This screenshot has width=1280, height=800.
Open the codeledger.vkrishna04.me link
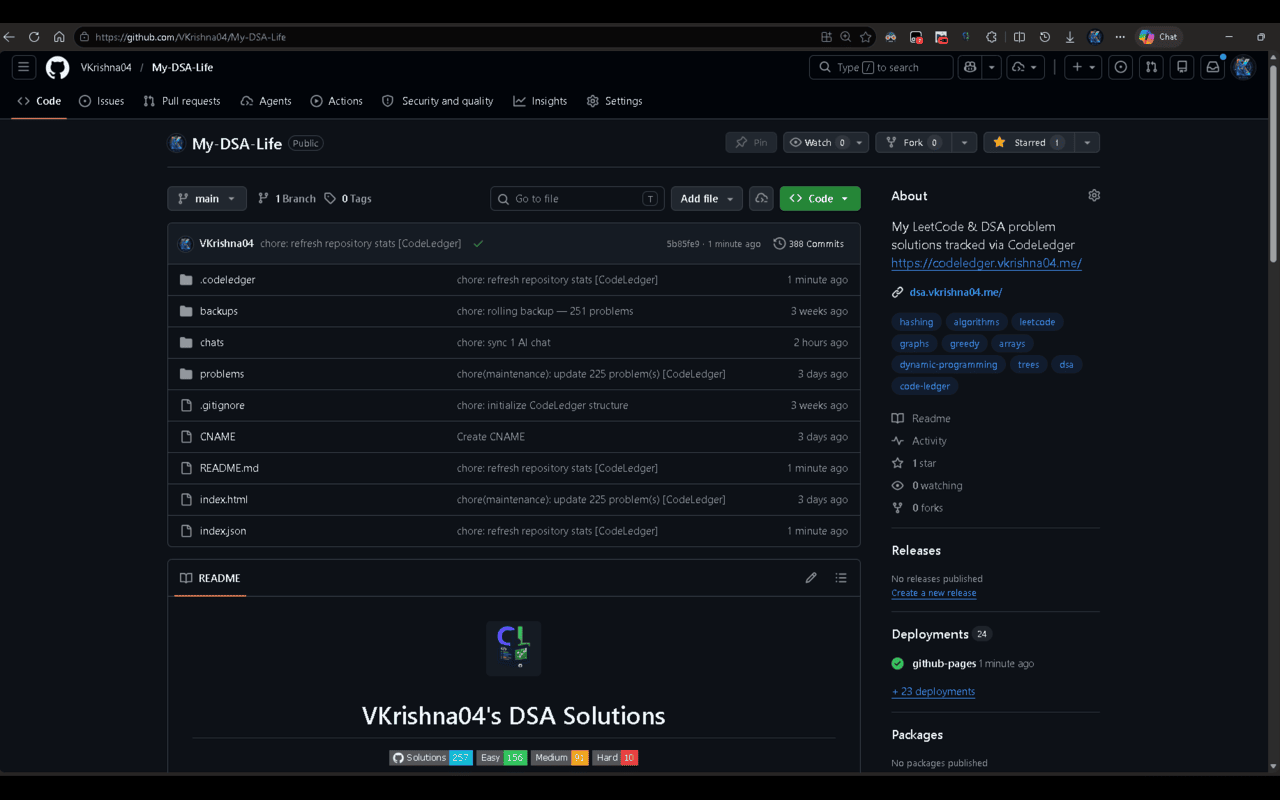[987, 263]
